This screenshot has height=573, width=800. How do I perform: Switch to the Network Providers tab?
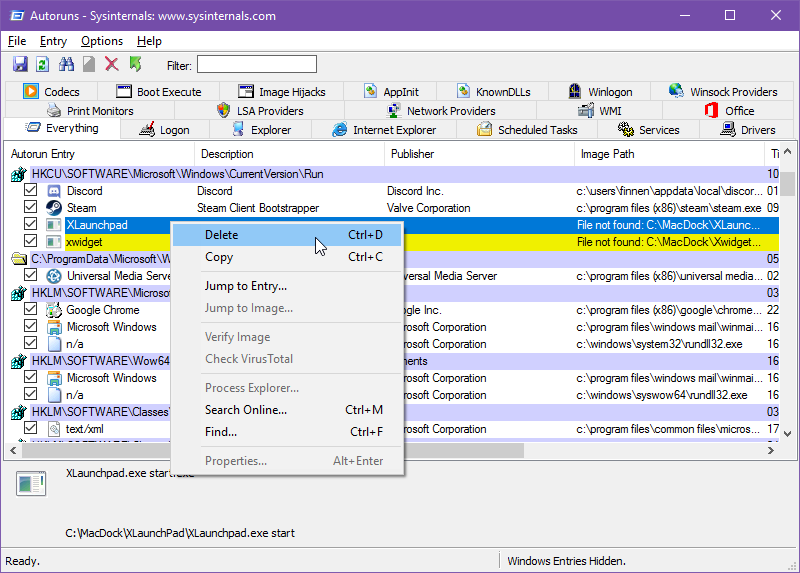click(x=441, y=111)
